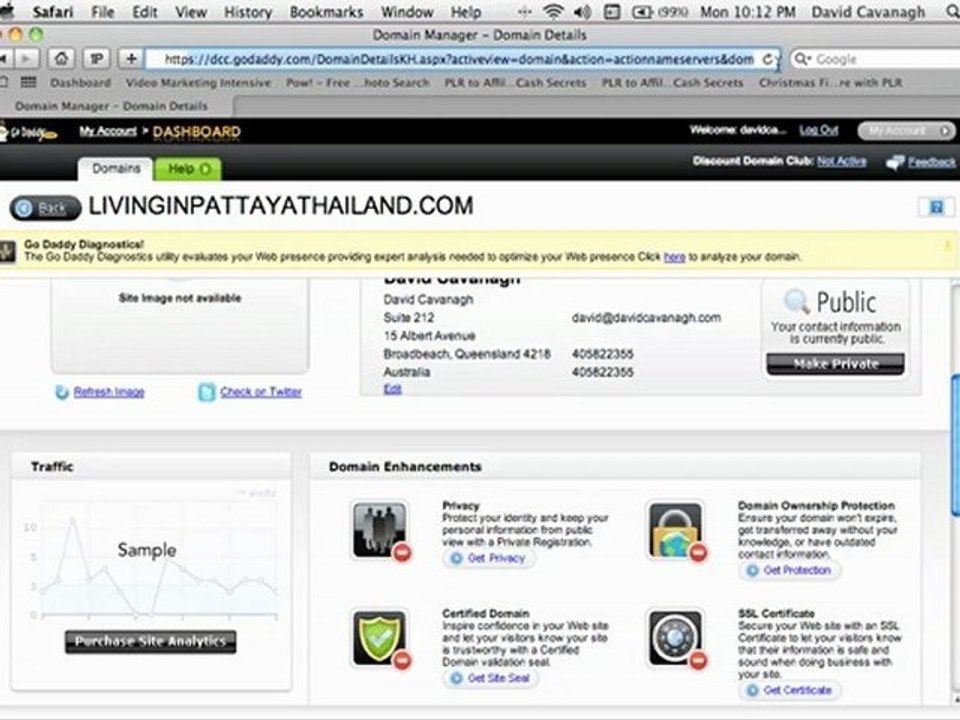This screenshot has height=720, width=960.
Task: Click the Feedback megaphone icon
Action: point(894,162)
